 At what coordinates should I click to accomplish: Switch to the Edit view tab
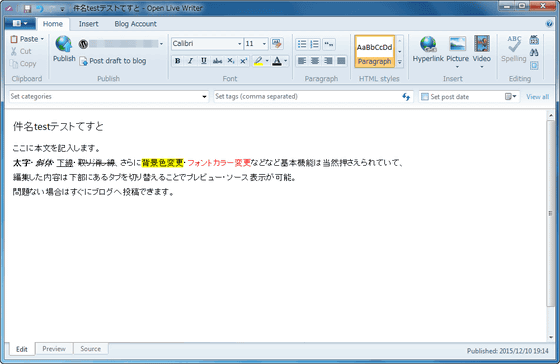(22, 349)
